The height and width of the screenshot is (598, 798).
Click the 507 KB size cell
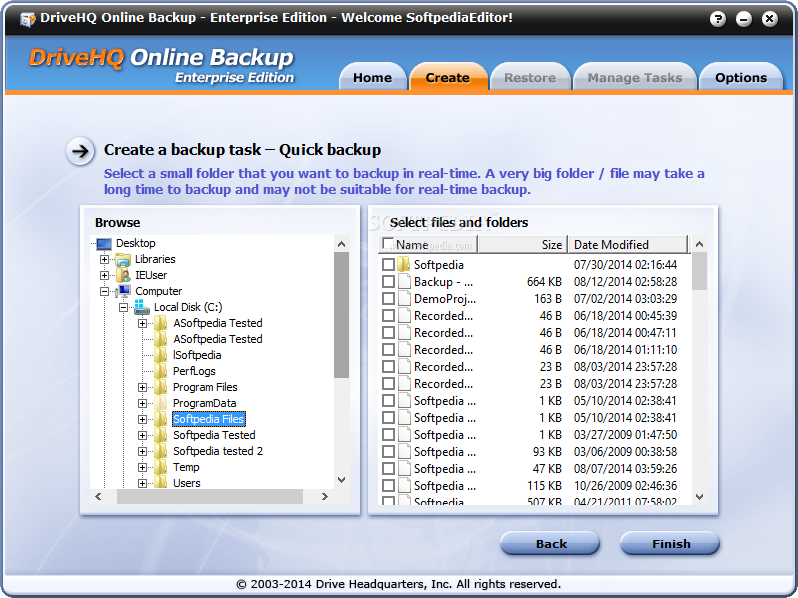click(x=544, y=501)
